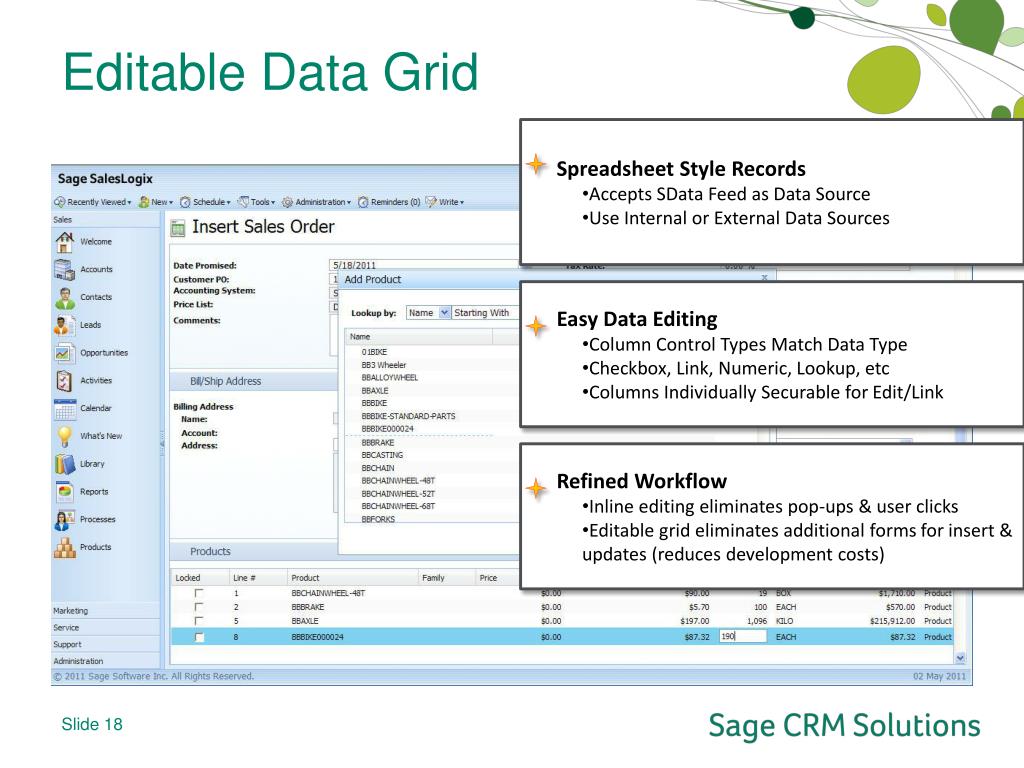Click the $5.70 price cell
Image resolution: width=1024 pixels, height=768 pixels.
699,607
